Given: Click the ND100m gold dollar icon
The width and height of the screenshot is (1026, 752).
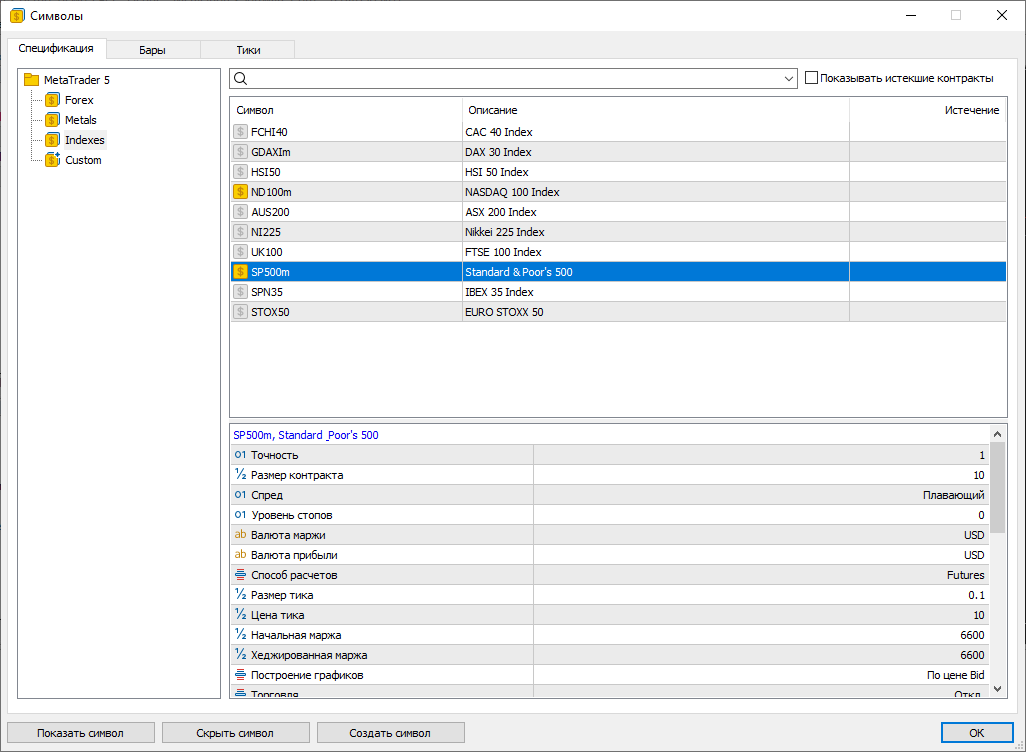Looking at the screenshot, I should 240,192.
